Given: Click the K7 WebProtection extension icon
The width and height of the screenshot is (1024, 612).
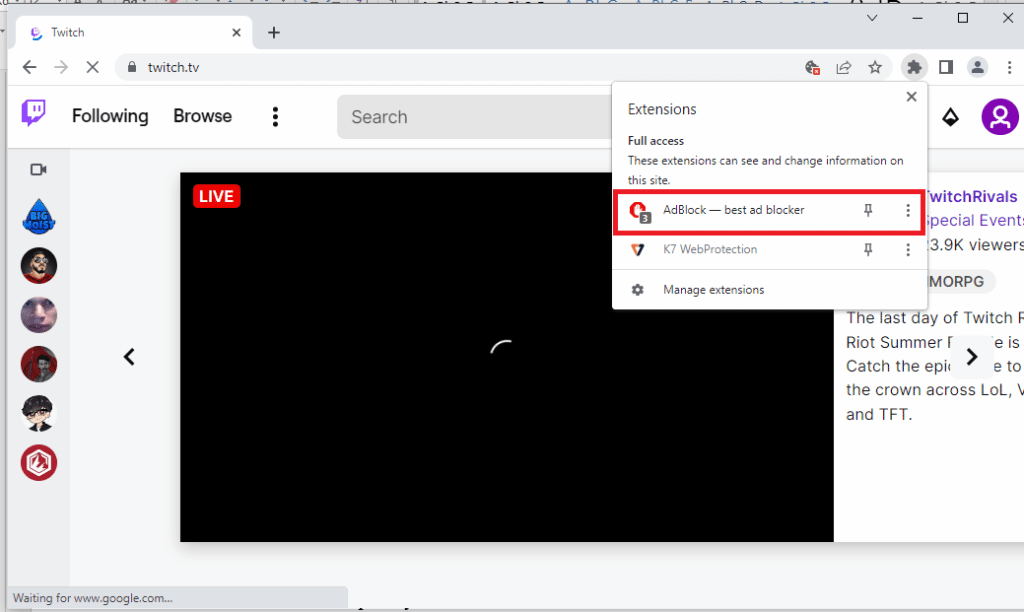Looking at the screenshot, I should coord(637,250).
